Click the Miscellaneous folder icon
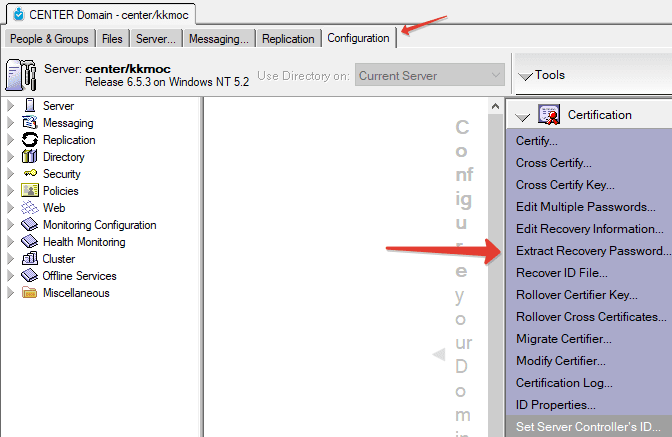This screenshot has height=437, width=672. click(x=30, y=293)
